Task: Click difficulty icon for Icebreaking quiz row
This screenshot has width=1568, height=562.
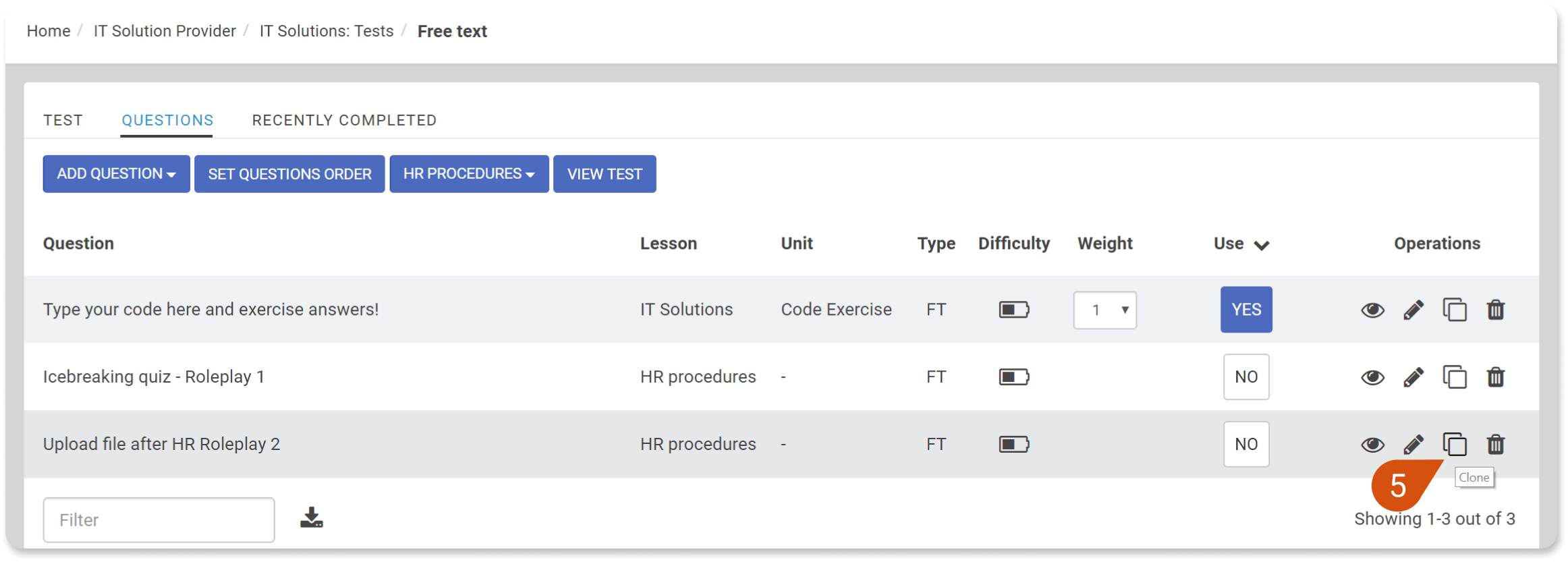Action: tap(1014, 376)
